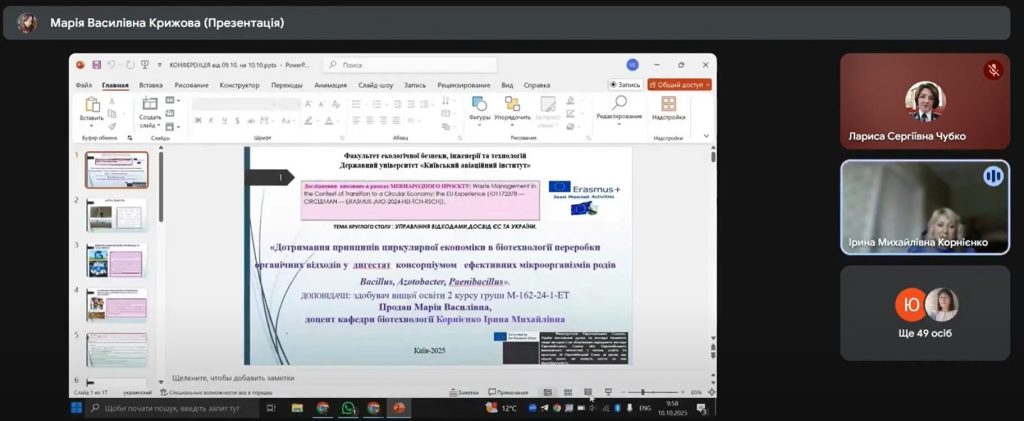This screenshot has height=421, width=1024.
Task: Toggle the Примечания comments pane
Action: pyautogui.click(x=508, y=392)
